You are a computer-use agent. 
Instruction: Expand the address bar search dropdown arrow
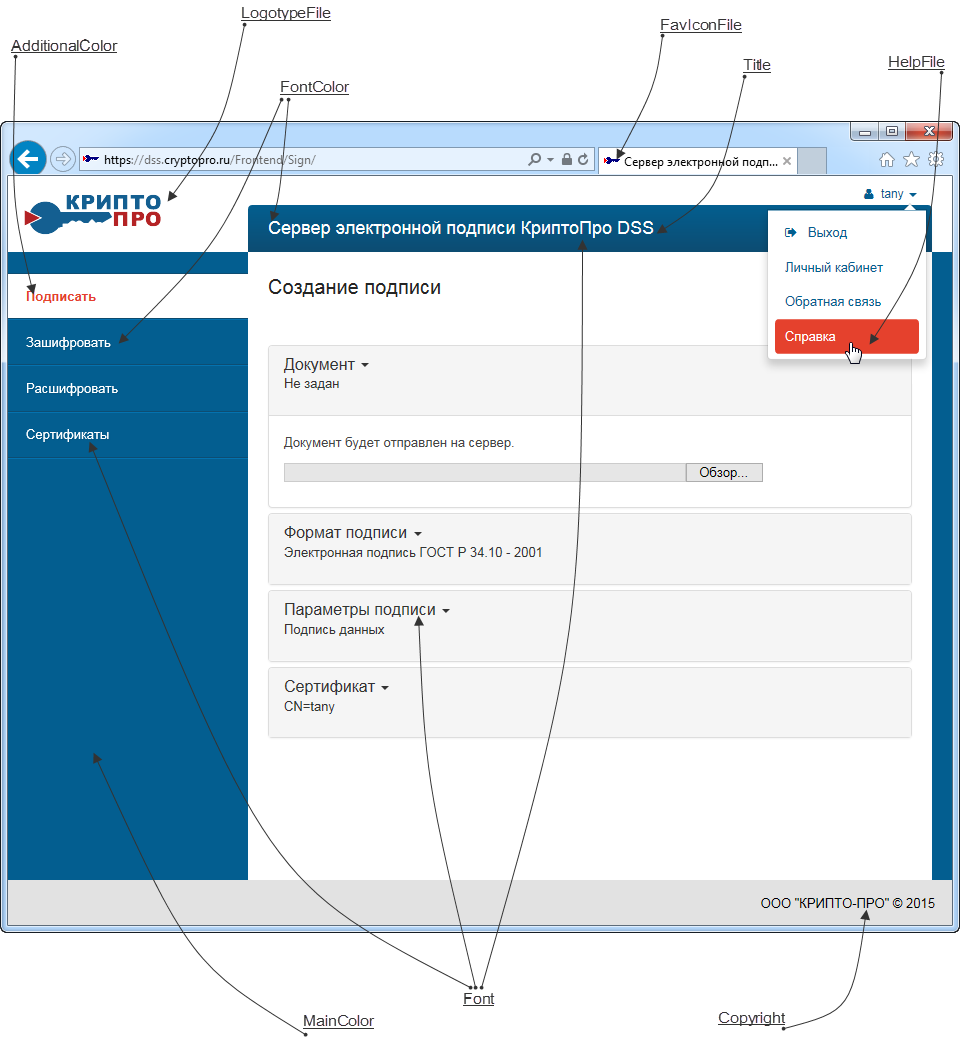click(x=550, y=159)
